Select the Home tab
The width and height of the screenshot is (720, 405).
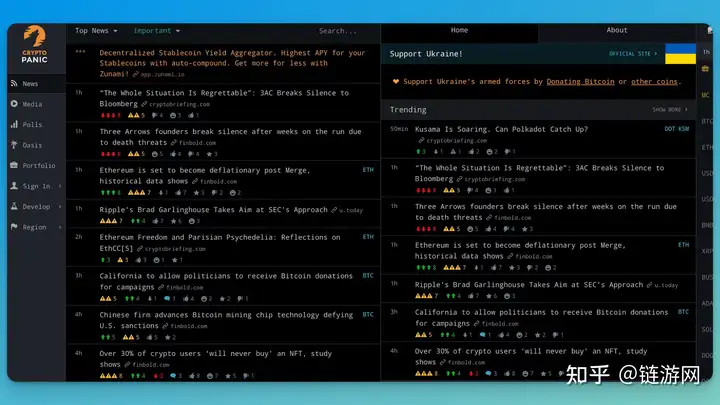tap(459, 30)
